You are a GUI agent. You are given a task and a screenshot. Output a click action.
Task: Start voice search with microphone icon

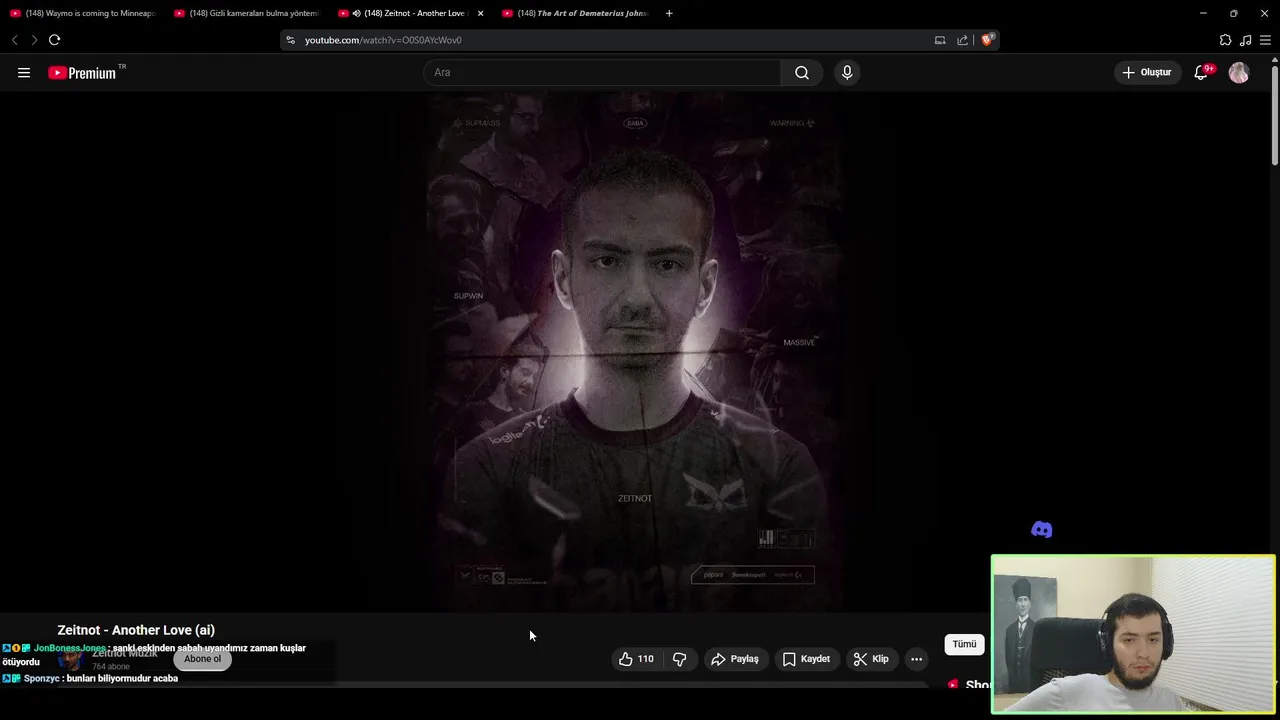(x=847, y=72)
